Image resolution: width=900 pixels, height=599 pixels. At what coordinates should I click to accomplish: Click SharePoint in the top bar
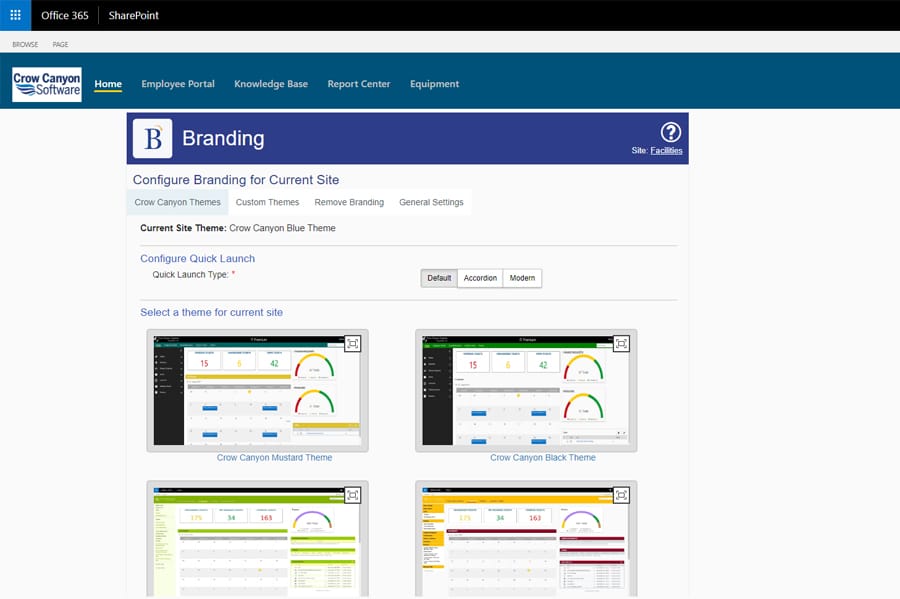(134, 15)
